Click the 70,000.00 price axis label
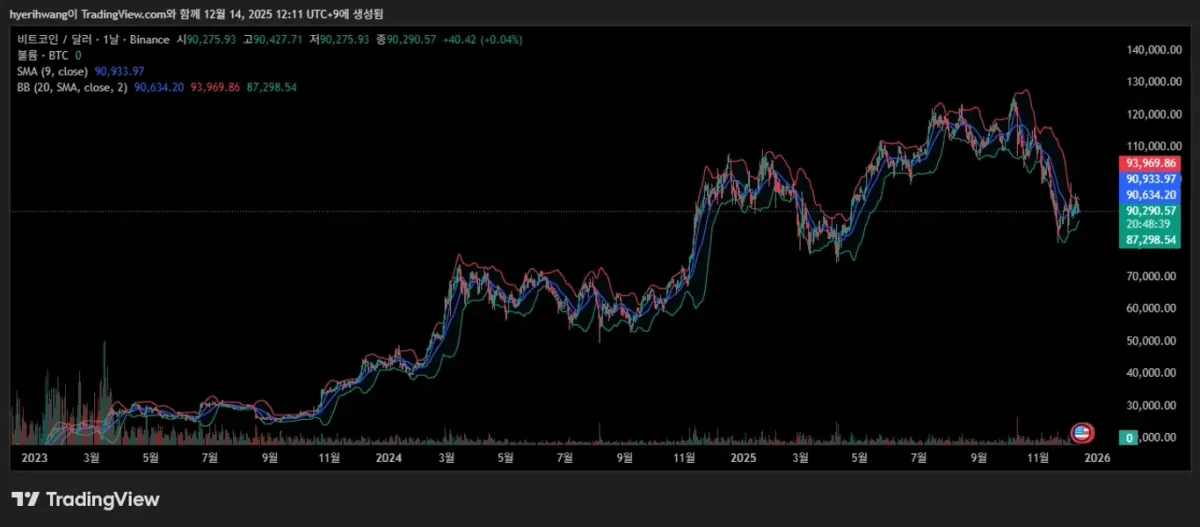This screenshot has width=1200, height=527. [x=1151, y=276]
